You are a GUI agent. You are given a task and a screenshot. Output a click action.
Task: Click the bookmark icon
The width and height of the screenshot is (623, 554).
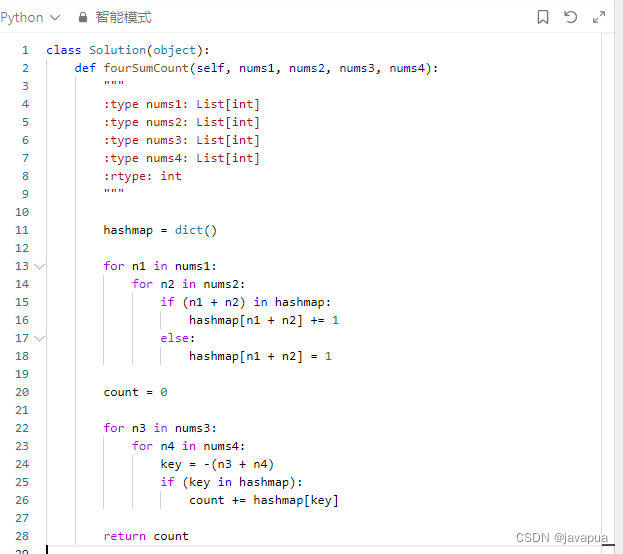(543, 17)
